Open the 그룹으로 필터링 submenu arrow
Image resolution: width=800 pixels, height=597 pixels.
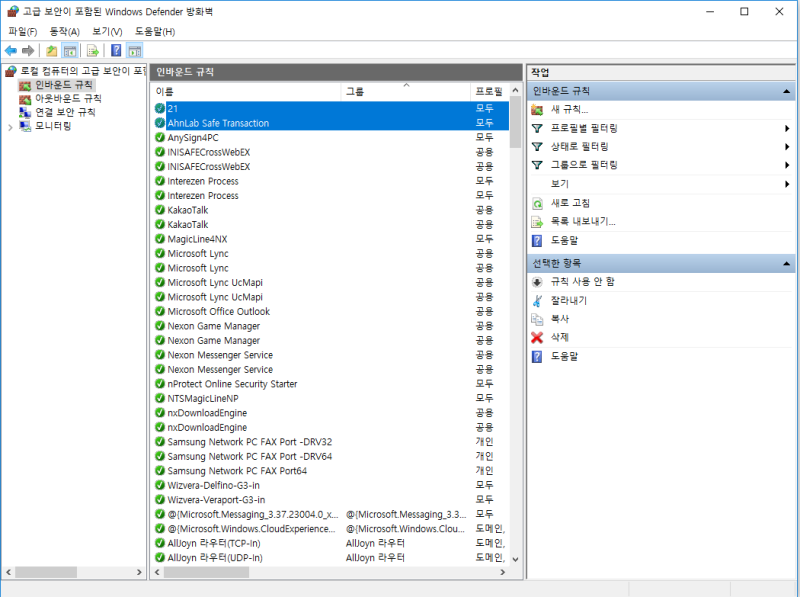coord(787,165)
